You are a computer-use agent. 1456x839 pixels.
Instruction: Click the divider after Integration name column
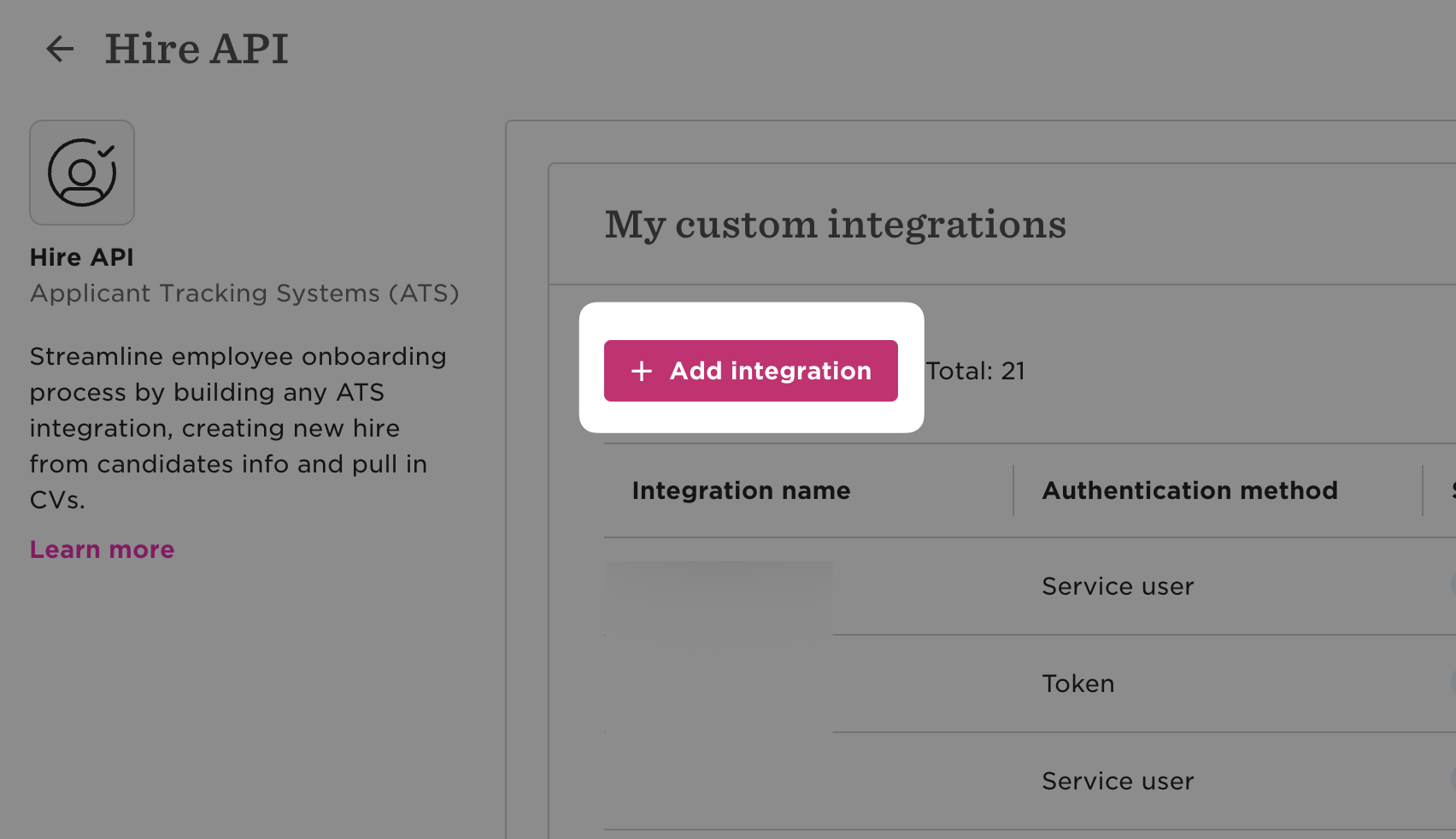point(1013,490)
